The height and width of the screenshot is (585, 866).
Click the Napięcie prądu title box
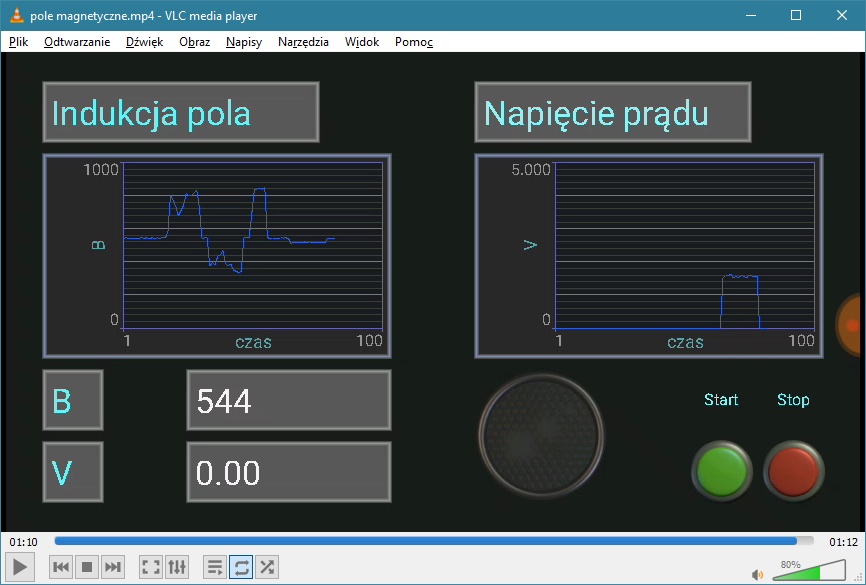coord(612,112)
